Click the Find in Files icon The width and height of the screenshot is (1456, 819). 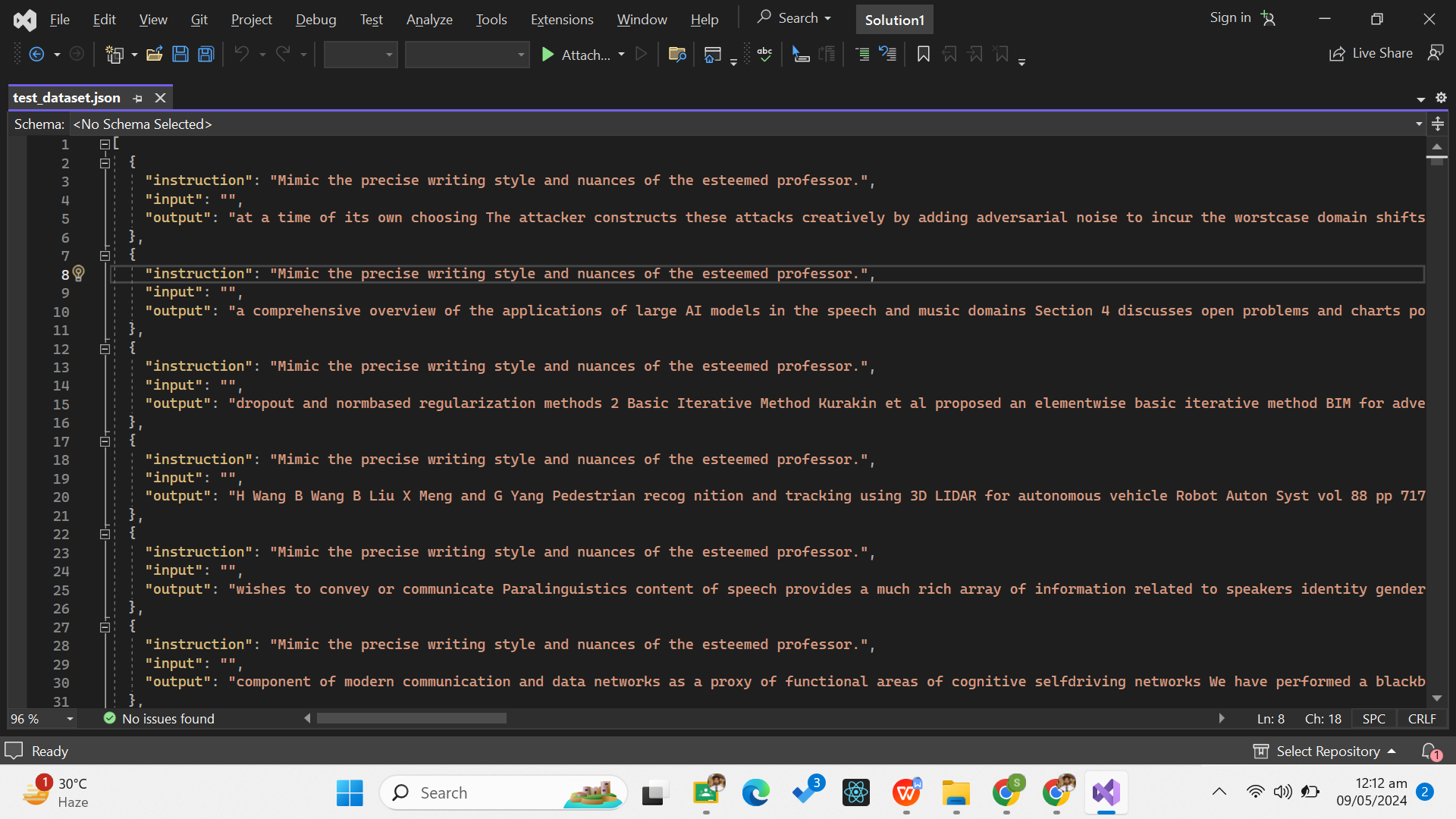677,54
